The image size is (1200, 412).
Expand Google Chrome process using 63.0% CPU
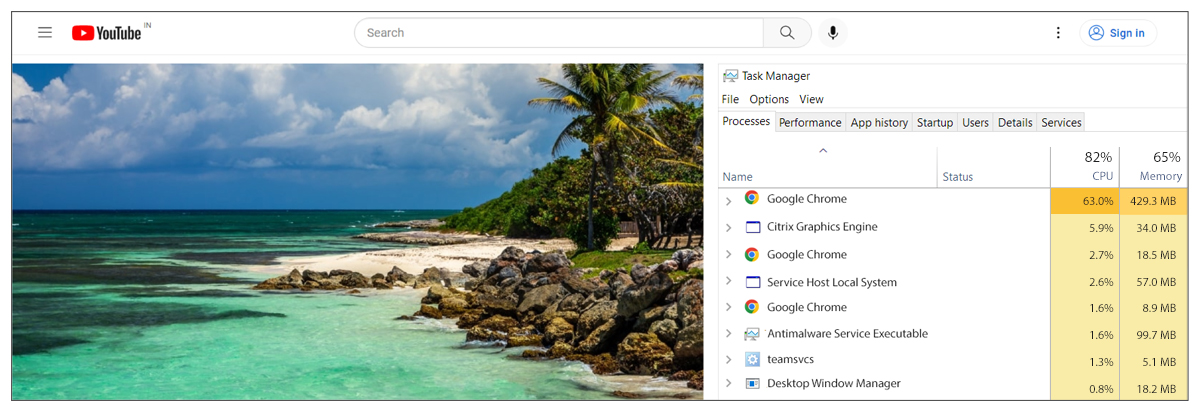click(728, 201)
